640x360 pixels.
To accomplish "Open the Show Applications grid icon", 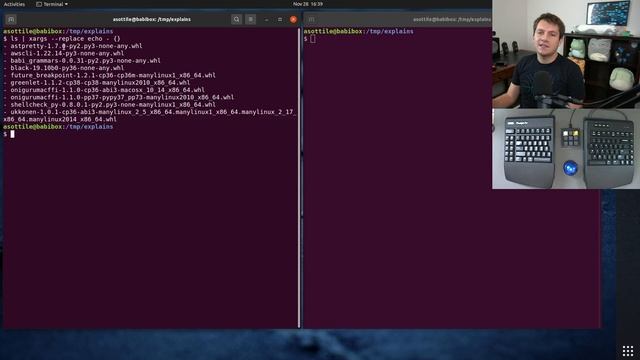I will pyautogui.click(x=628, y=351).
